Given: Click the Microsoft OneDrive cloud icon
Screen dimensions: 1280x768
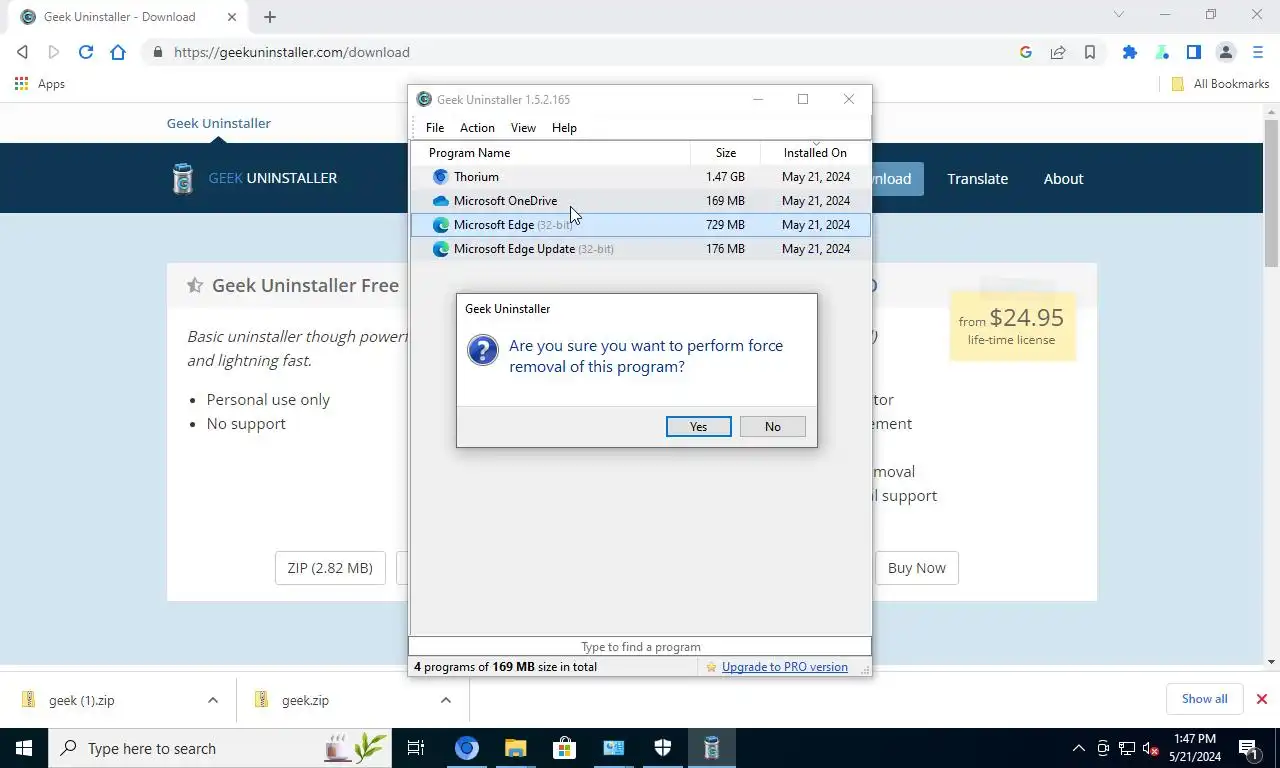Looking at the screenshot, I should (x=440, y=201).
